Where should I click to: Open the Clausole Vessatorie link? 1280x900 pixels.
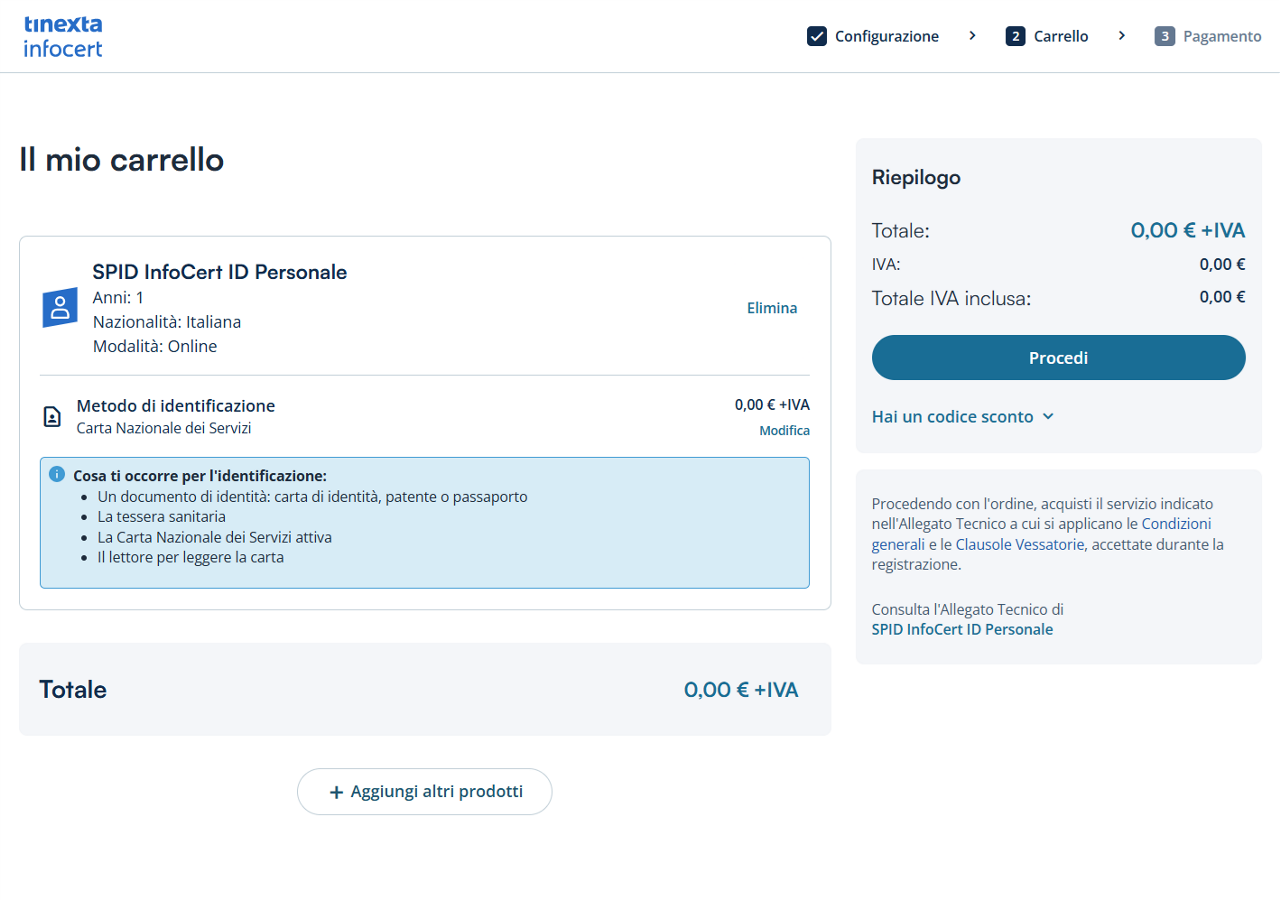[x=1021, y=545]
